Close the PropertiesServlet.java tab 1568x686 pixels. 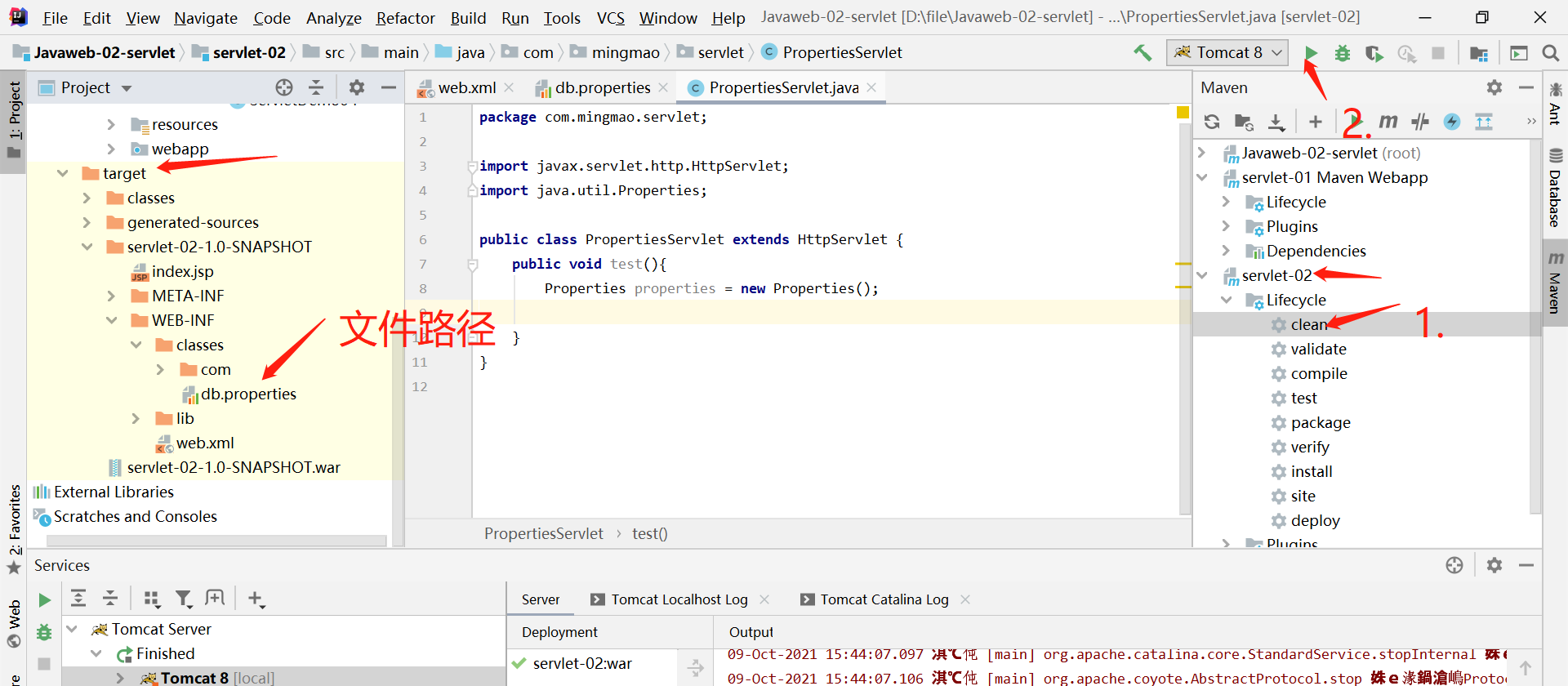[x=872, y=87]
